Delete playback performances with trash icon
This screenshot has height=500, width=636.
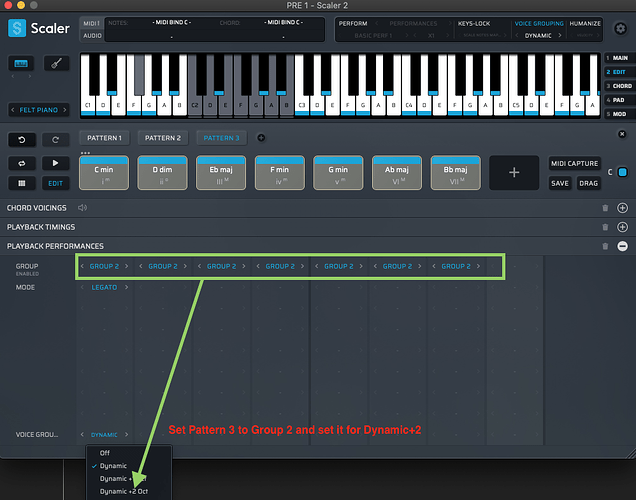(605, 246)
